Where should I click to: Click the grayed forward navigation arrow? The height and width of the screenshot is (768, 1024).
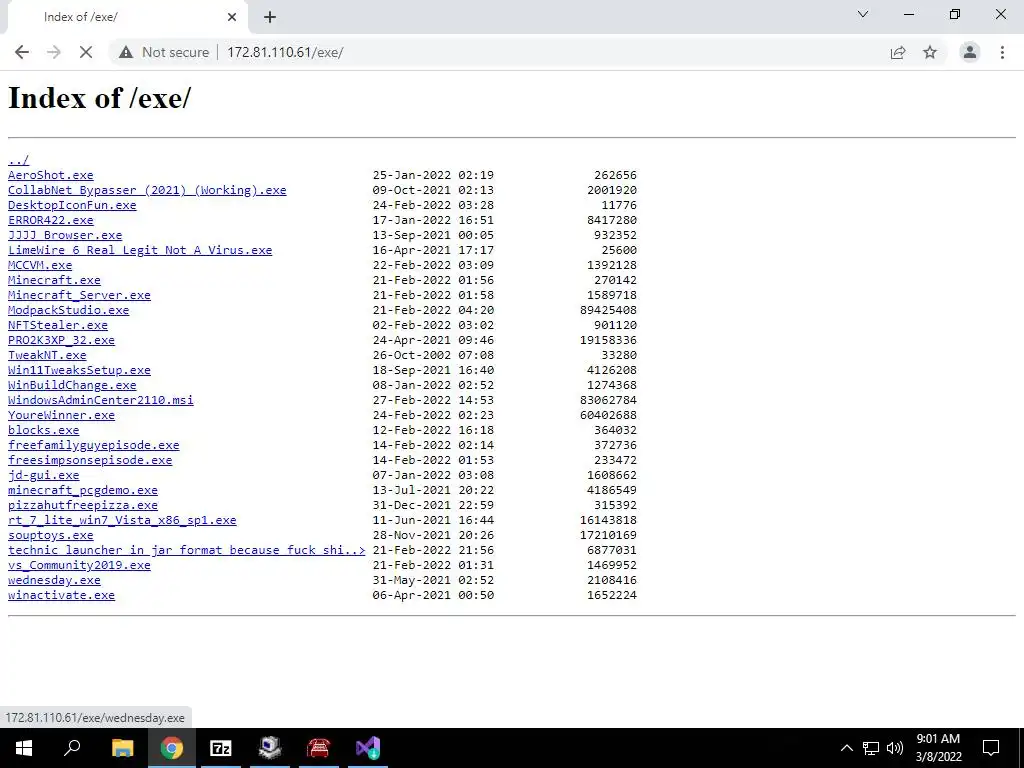(54, 52)
